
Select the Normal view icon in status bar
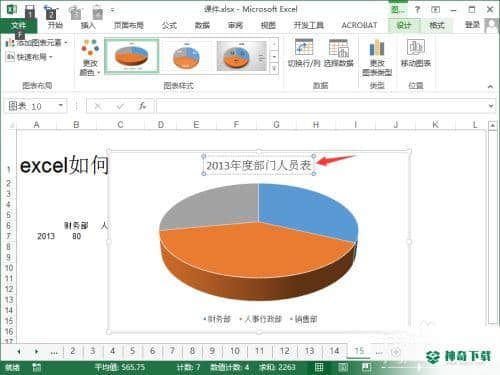pyautogui.click(x=319, y=367)
